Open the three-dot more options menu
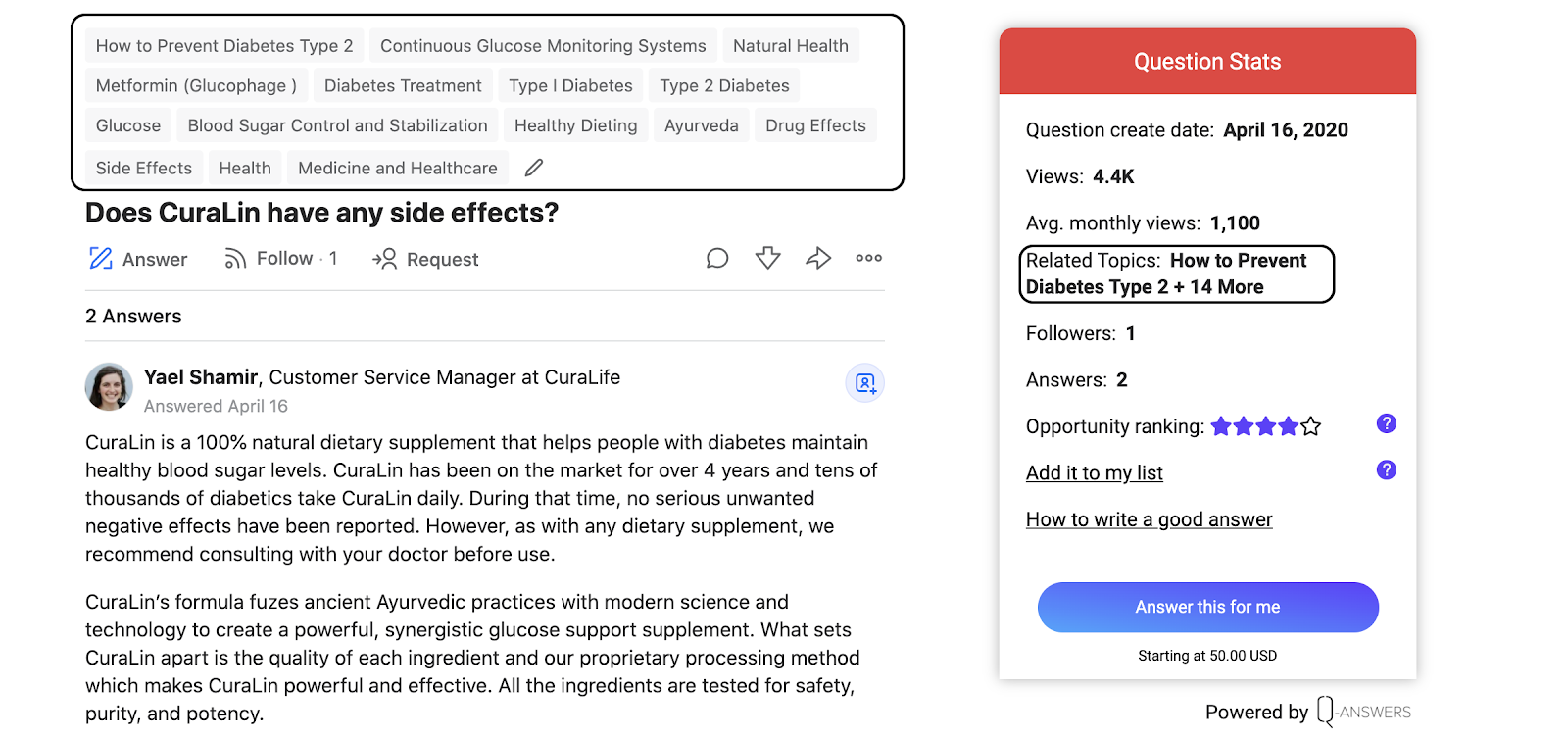Screen dimensions: 1568x739 pos(869,258)
